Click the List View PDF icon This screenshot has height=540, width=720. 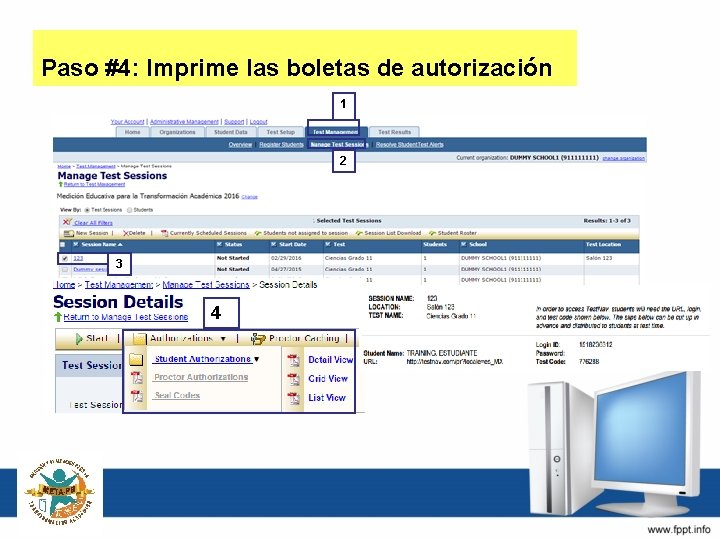[x=294, y=398]
